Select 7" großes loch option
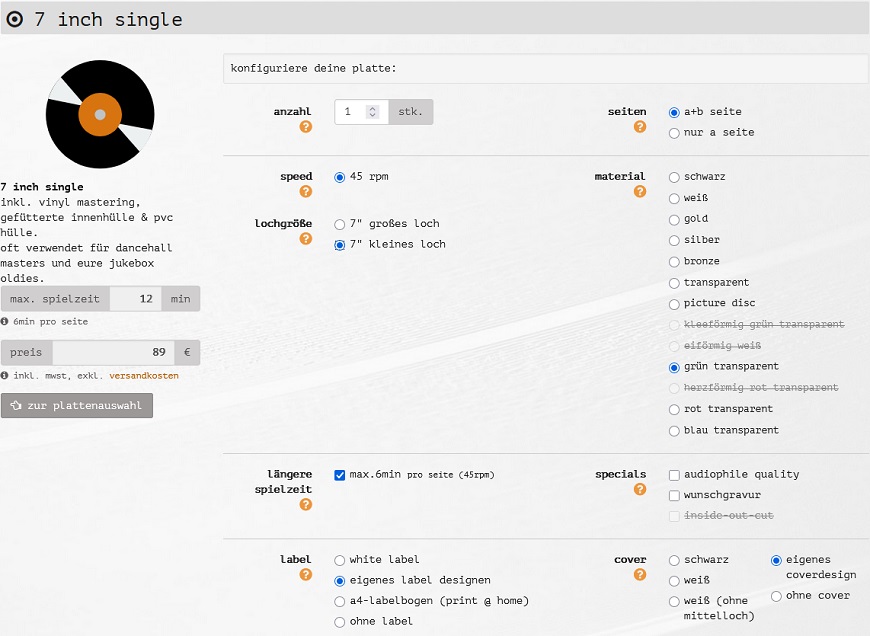This screenshot has width=870, height=636. (x=340, y=224)
